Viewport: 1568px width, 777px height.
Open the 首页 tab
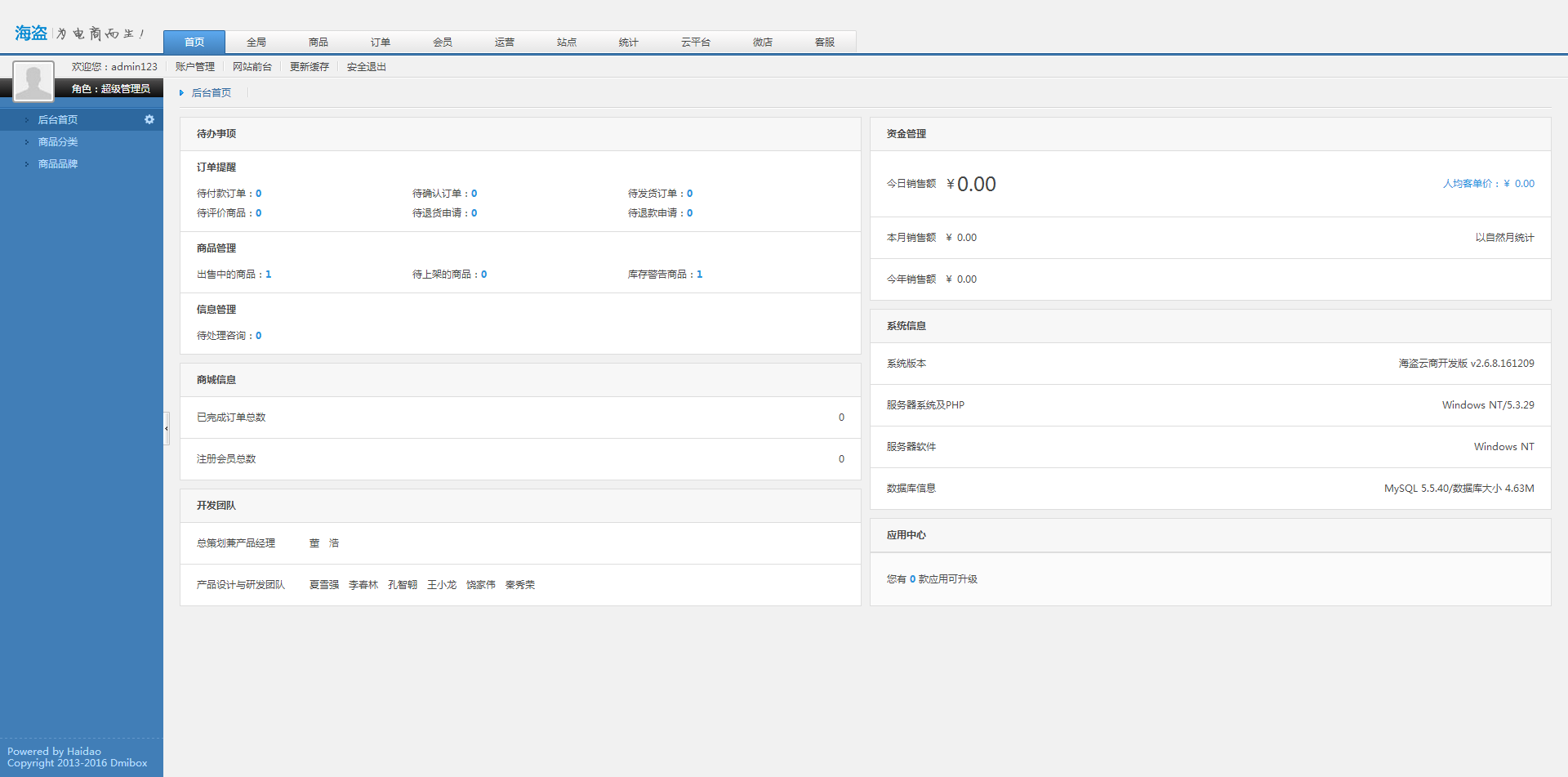[194, 42]
